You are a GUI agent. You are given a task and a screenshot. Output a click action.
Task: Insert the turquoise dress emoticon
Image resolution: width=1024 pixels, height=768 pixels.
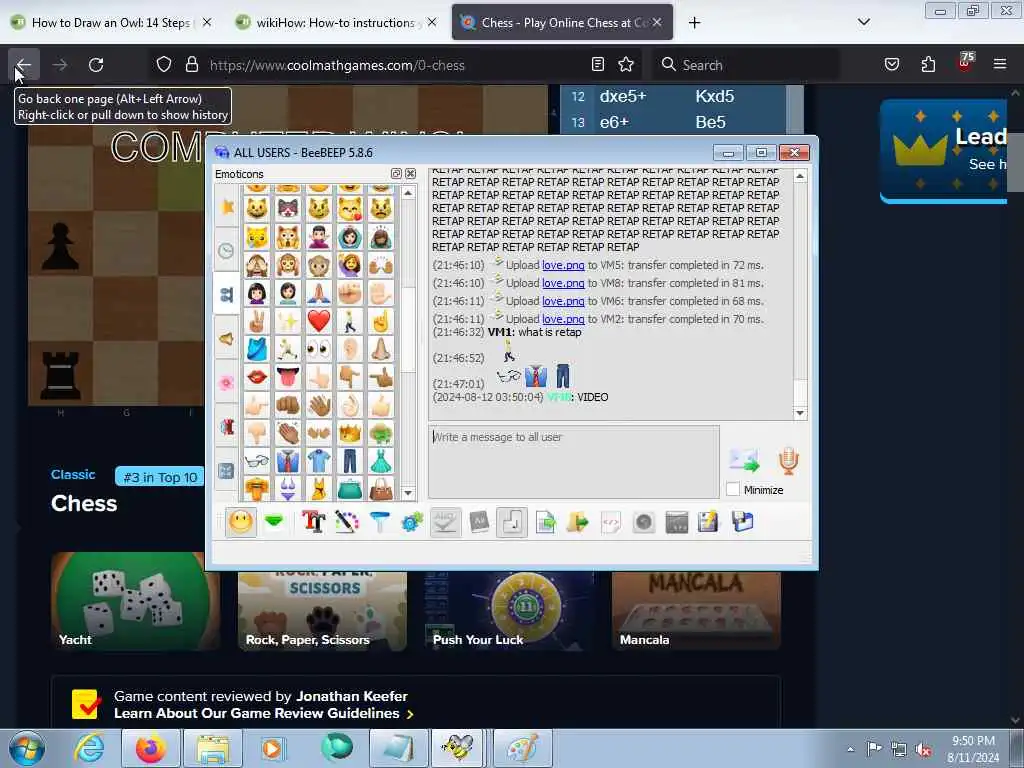(381, 461)
